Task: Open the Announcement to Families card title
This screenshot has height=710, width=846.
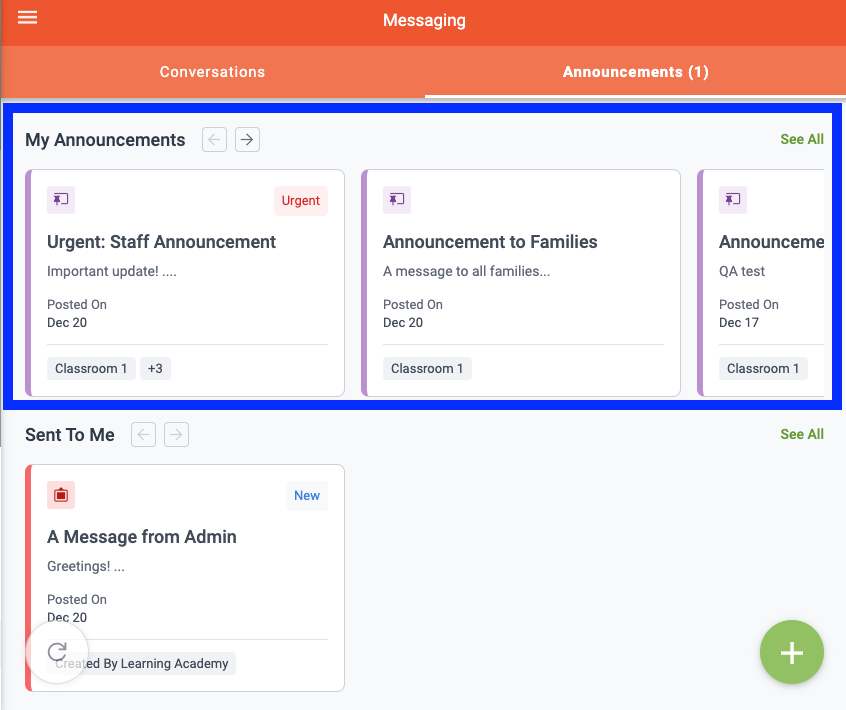Action: pos(490,242)
